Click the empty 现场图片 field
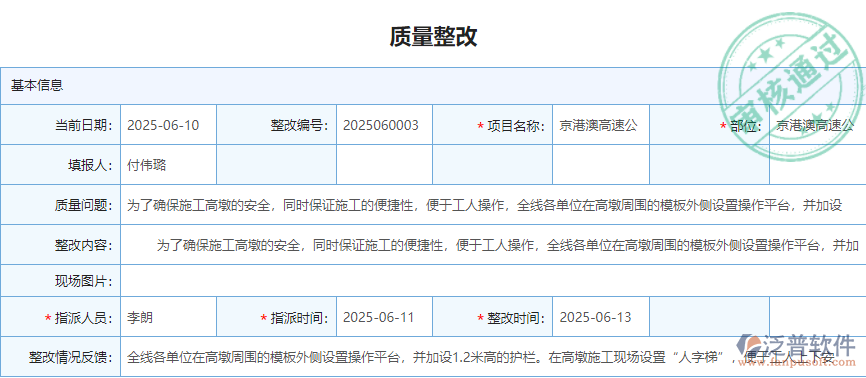The image size is (866, 378). (x=493, y=281)
